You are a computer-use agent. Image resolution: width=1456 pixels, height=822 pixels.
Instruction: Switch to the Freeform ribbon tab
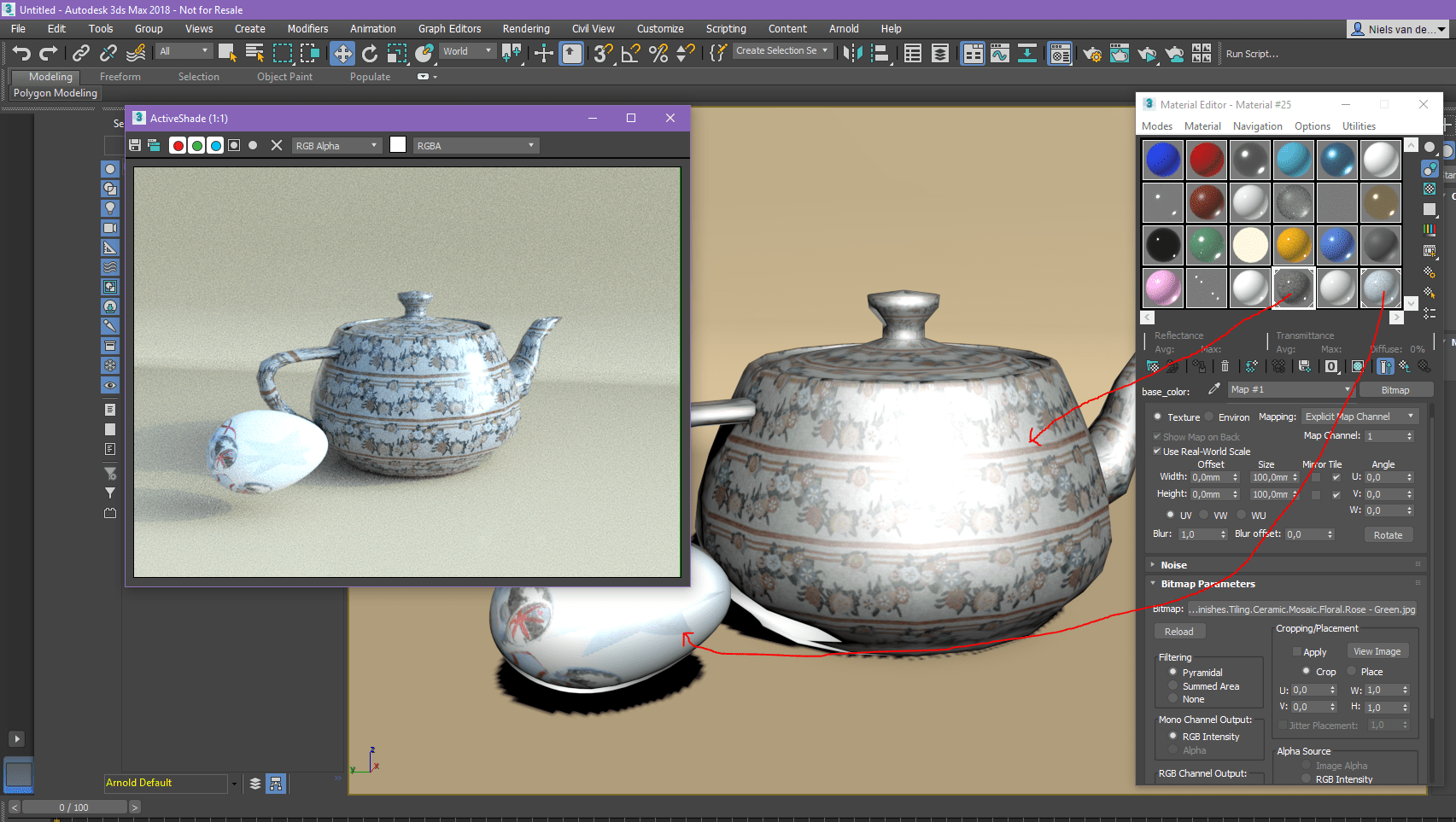pos(120,77)
